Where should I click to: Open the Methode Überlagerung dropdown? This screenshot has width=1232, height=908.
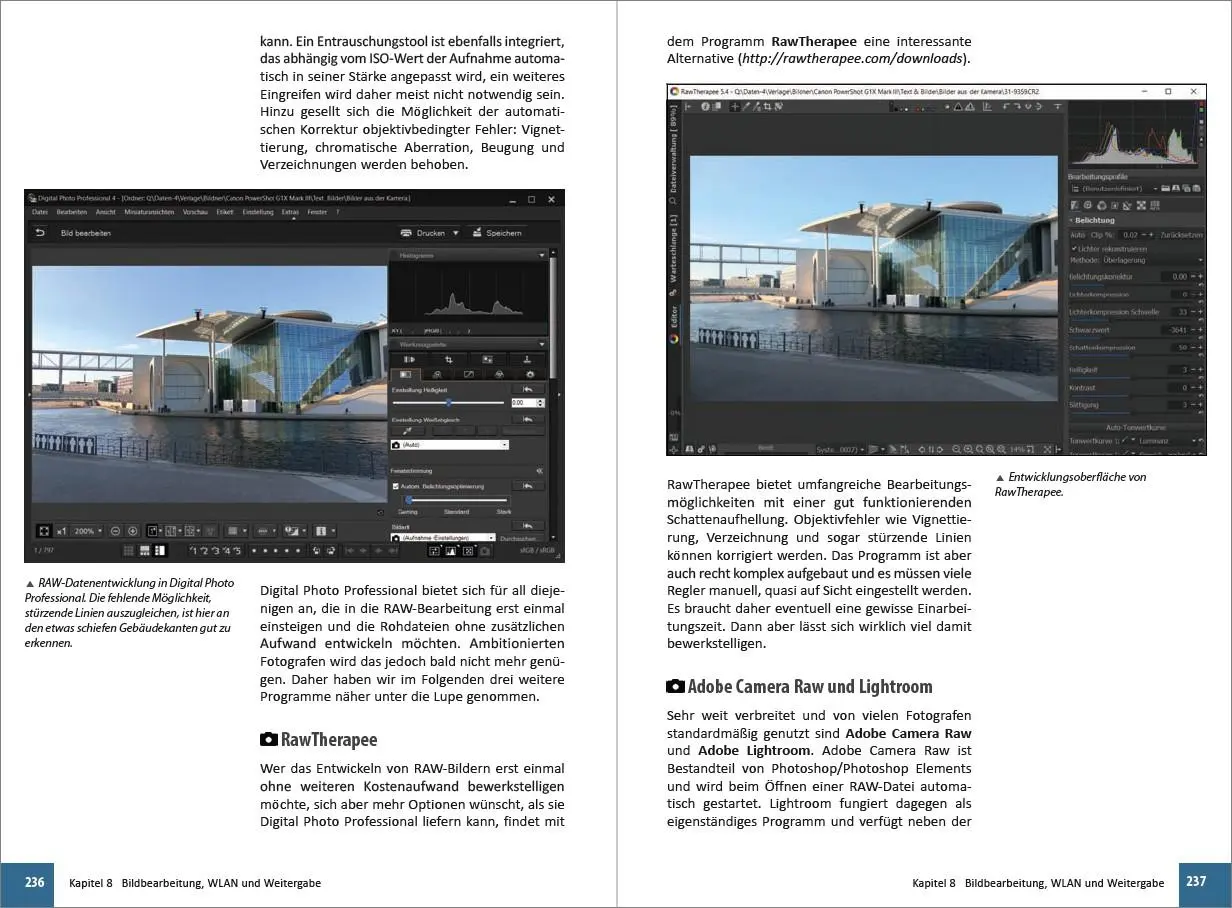click(1153, 260)
